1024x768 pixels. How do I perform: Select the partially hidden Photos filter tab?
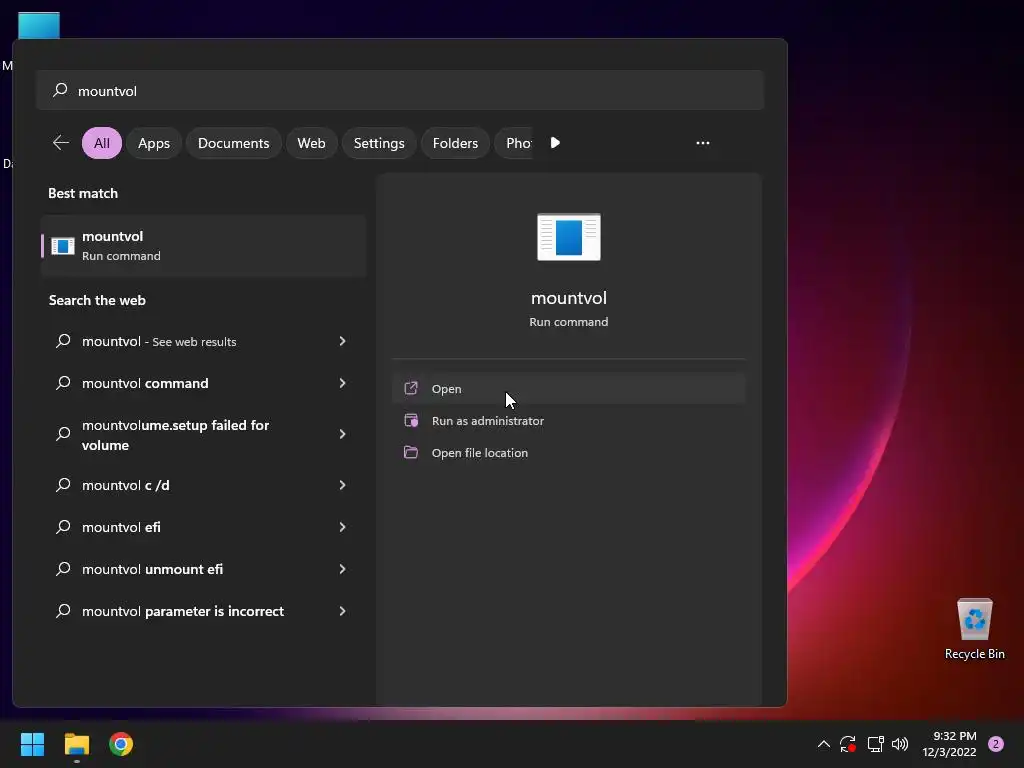pos(516,143)
